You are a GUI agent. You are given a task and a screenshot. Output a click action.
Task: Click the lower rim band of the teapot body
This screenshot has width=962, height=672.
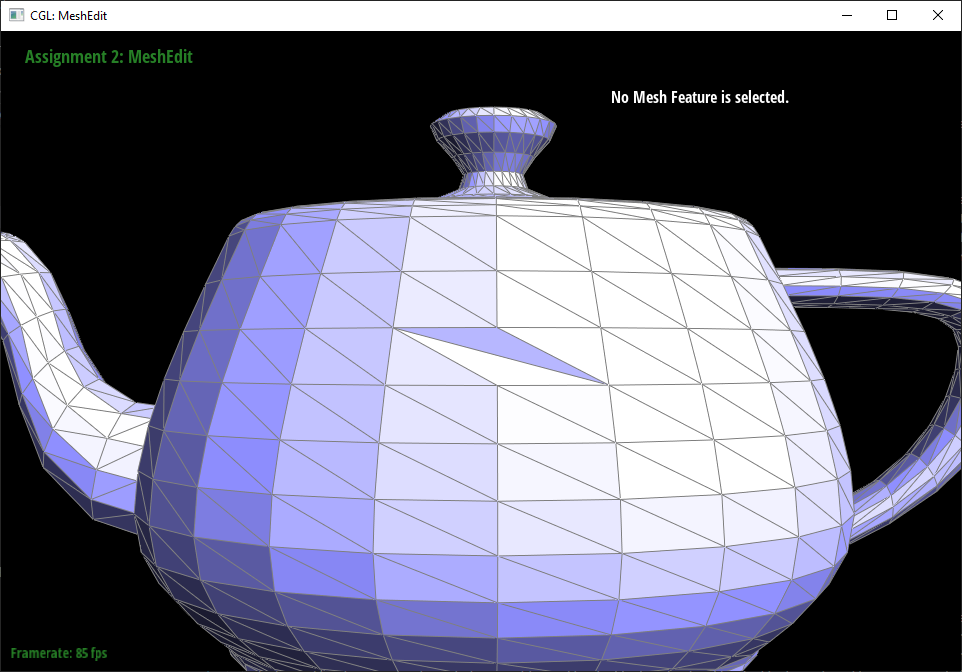(500, 590)
